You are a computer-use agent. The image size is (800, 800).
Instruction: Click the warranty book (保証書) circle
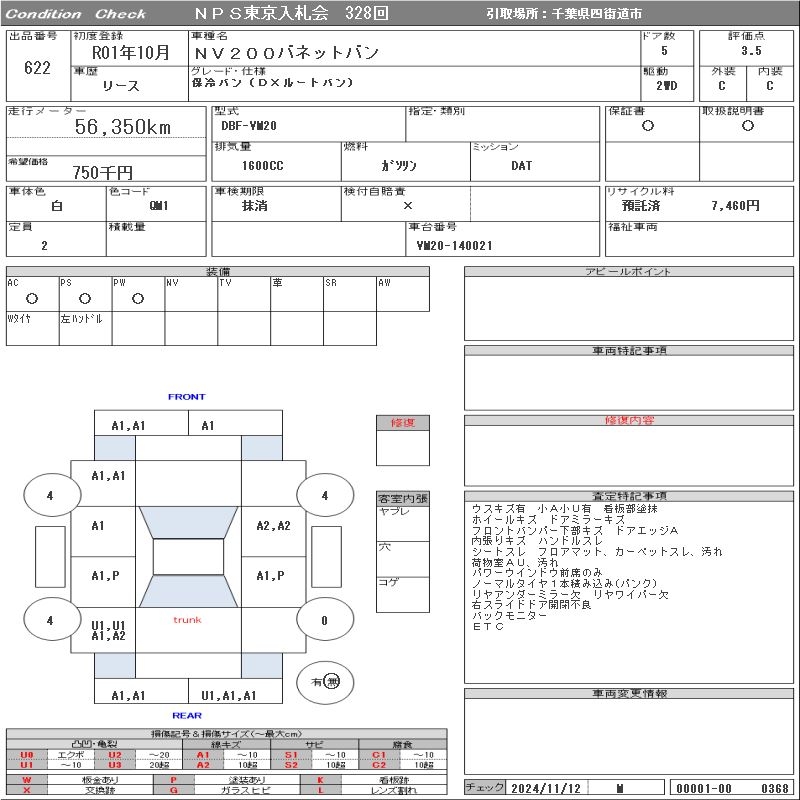648,126
